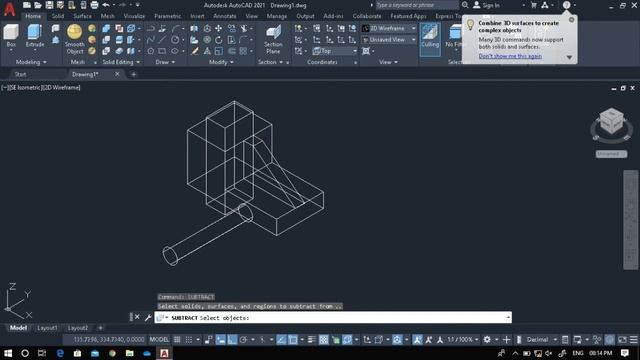The width and height of the screenshot is (640, 360).
Task: Open the Autodesk App Store cart icon
Action: [x=533, y=5]
